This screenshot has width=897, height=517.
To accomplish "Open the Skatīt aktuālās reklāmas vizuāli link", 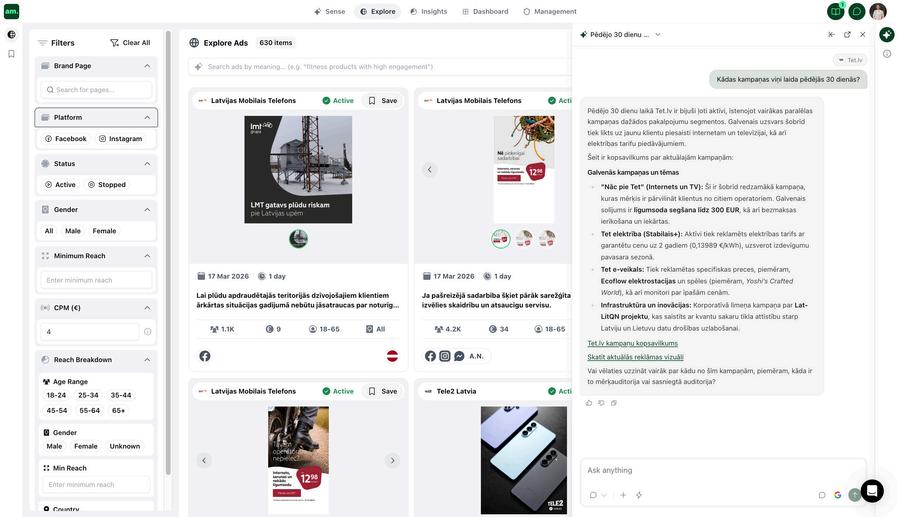I will click(635, 357).
